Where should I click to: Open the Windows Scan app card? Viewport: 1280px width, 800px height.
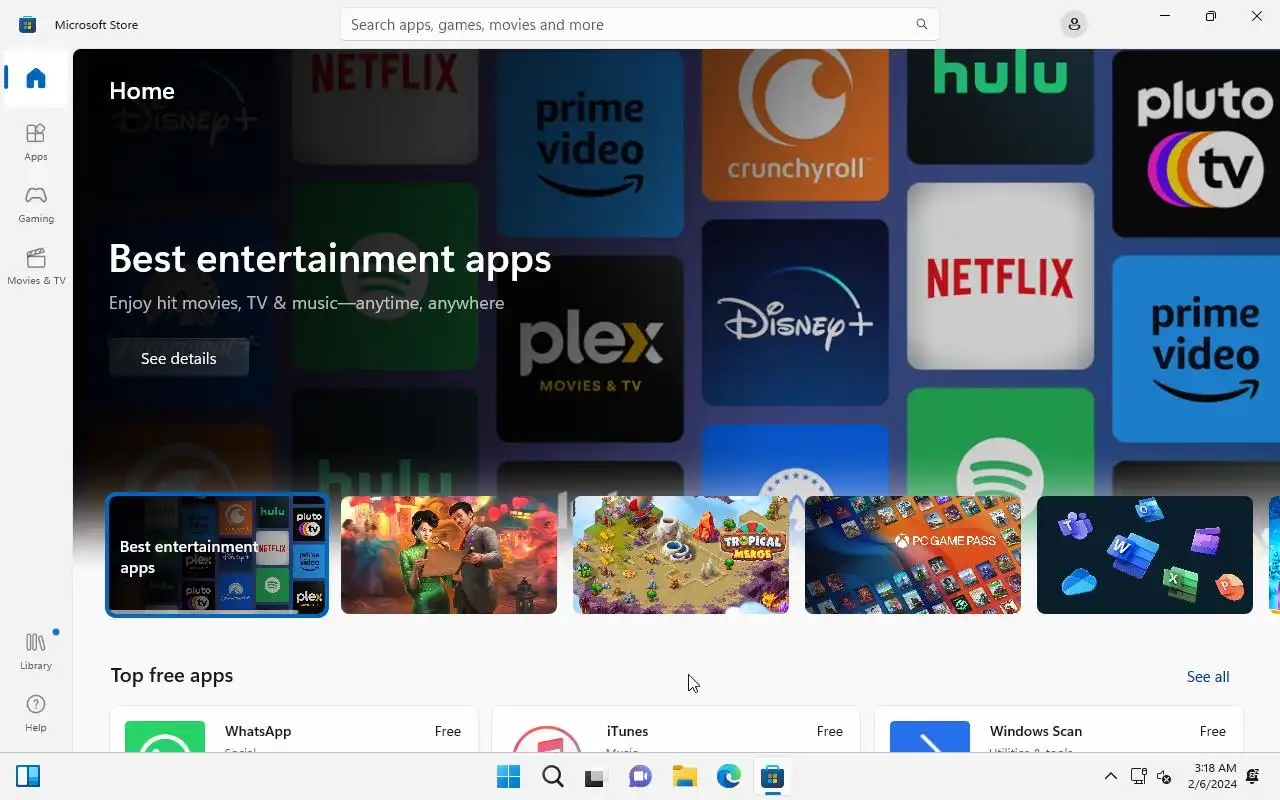point(1059,730)
